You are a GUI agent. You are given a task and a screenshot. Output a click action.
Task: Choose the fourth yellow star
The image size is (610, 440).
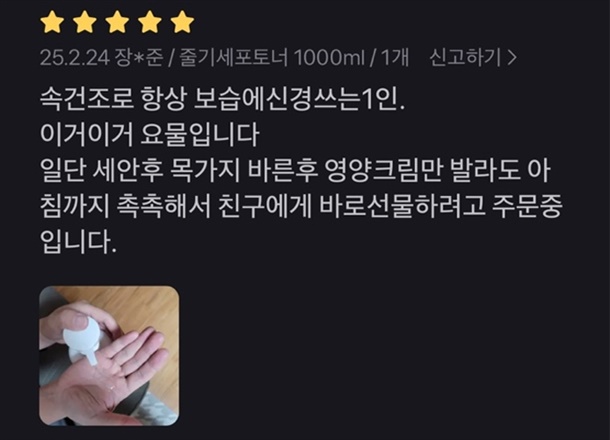click(x=150, y=23)
